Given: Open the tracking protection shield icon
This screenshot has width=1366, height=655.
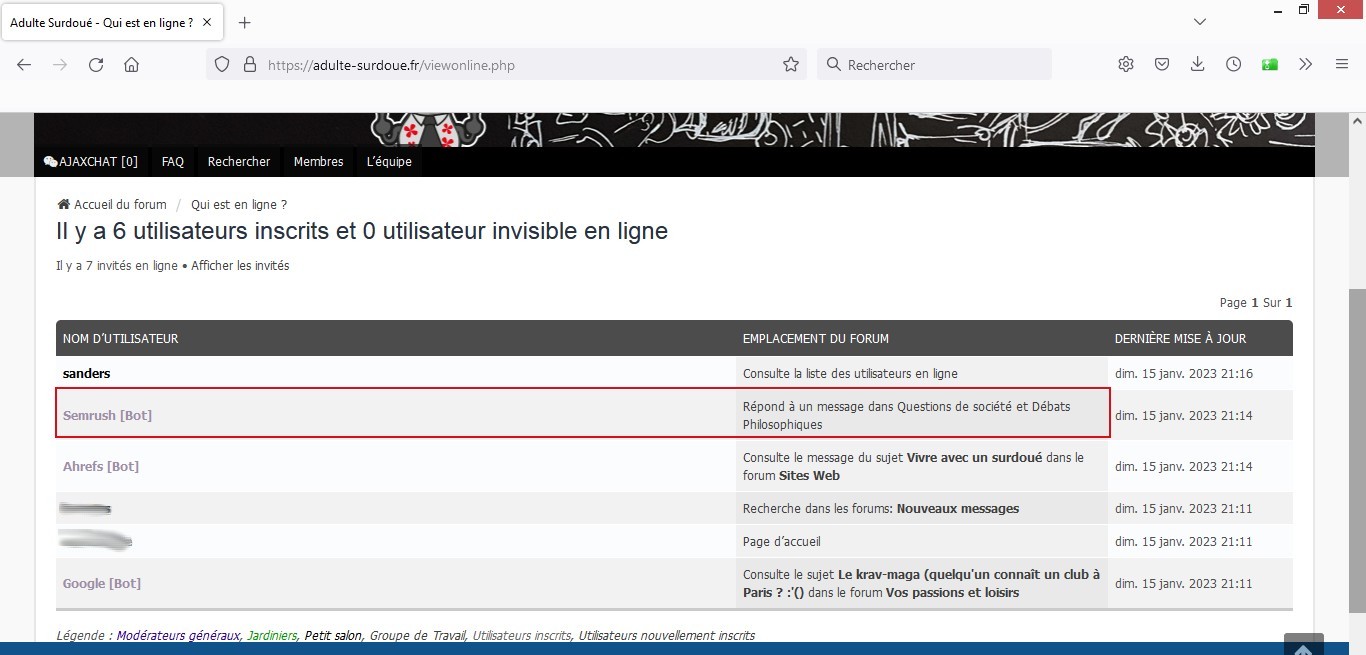Looking at the screenshot, I should coord(223,64).
